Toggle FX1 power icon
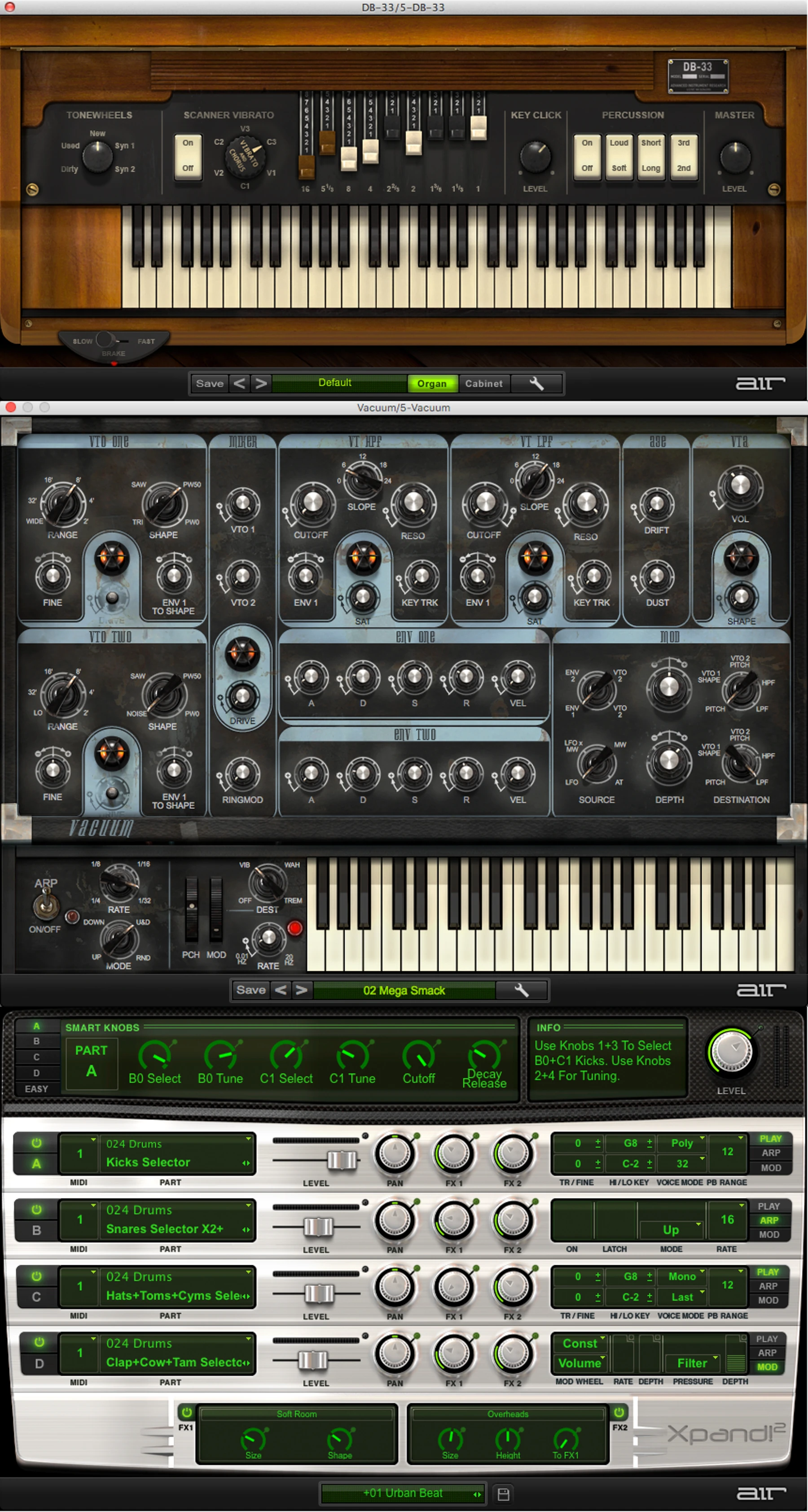808x1512 pixels. pos(186,1412)
